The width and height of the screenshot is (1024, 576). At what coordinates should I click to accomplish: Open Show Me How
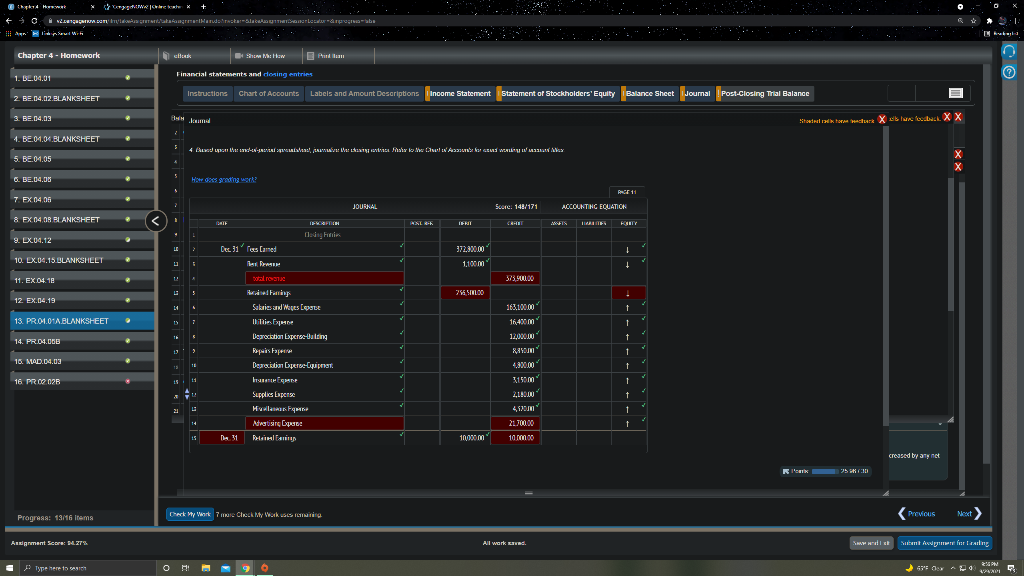(260, 56)
